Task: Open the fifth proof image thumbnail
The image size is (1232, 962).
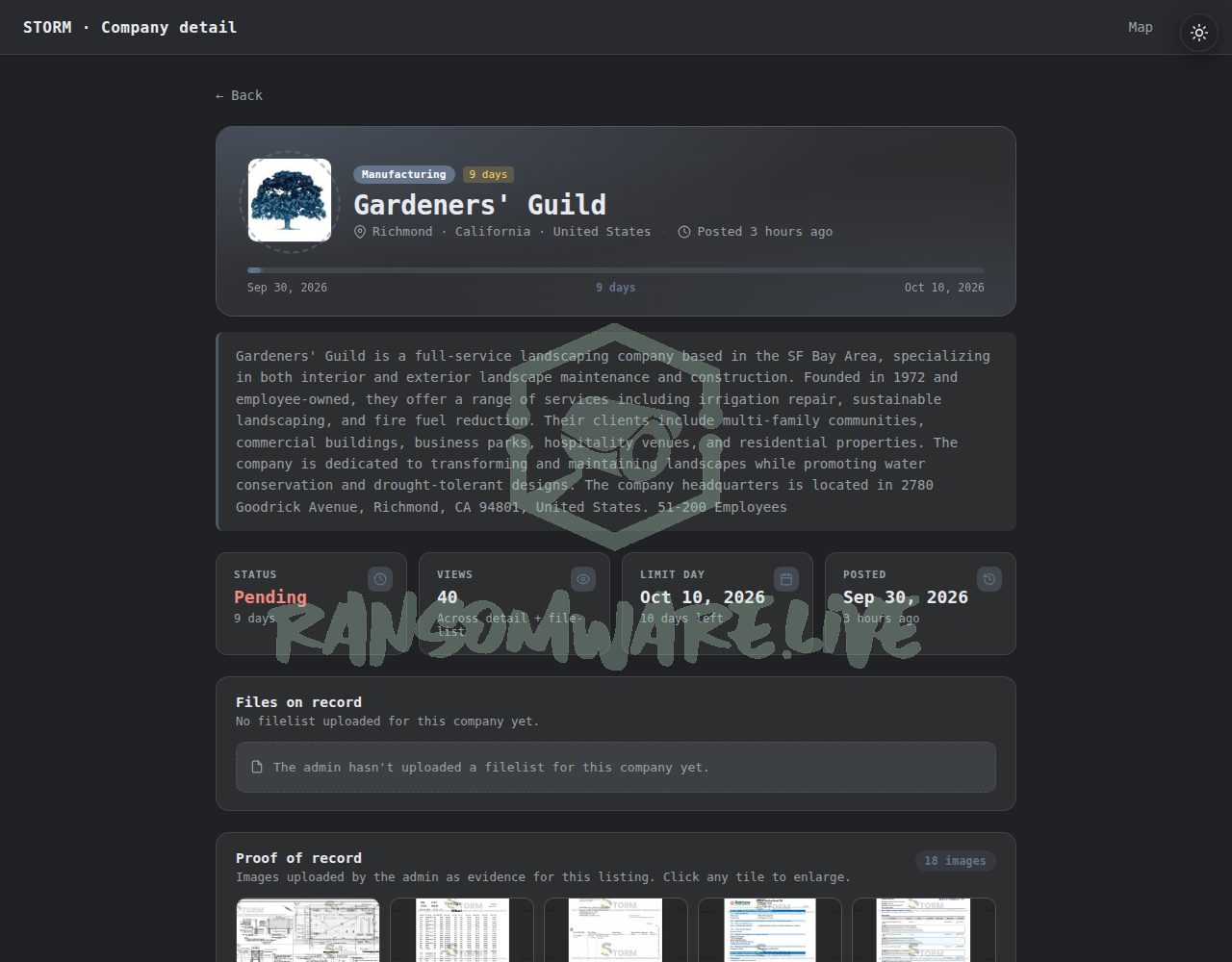Action: pyautogui.click(x=924, y=930)
